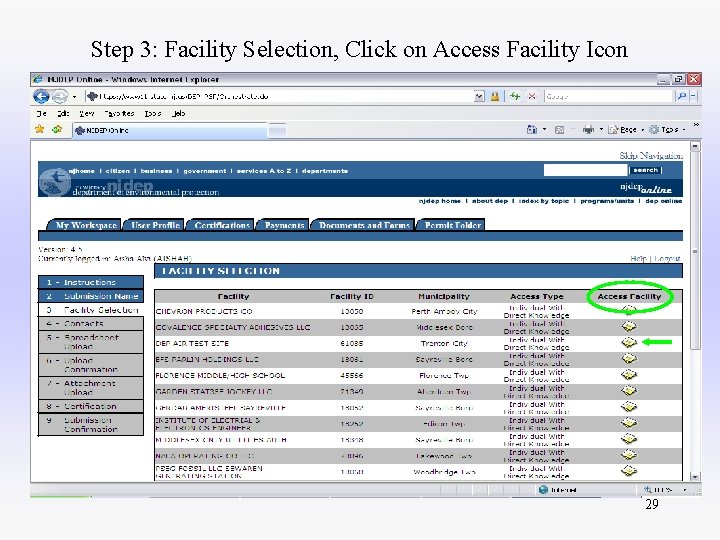Open the recent pages dropdown next to Forward

(x=74, y=97)
